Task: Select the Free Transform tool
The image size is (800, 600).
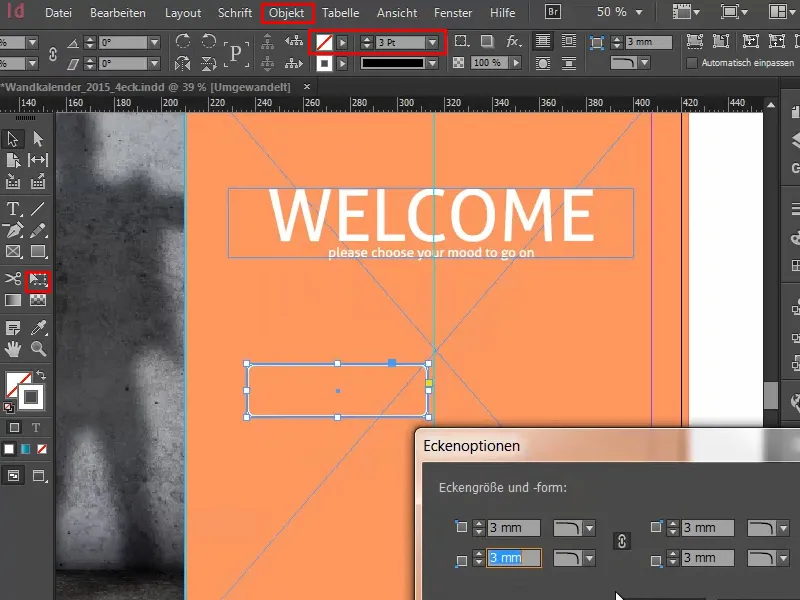Action: (38, 280)
